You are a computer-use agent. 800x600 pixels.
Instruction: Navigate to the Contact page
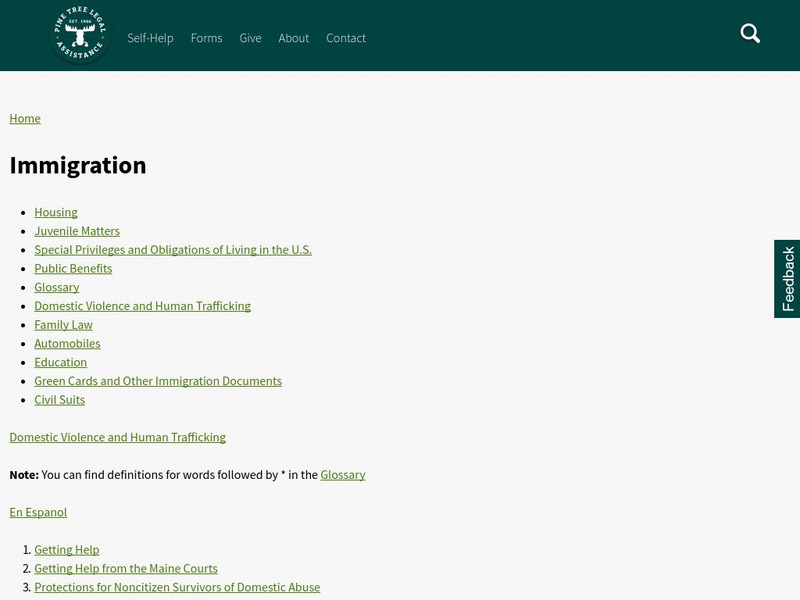click(x=346, y=38)
